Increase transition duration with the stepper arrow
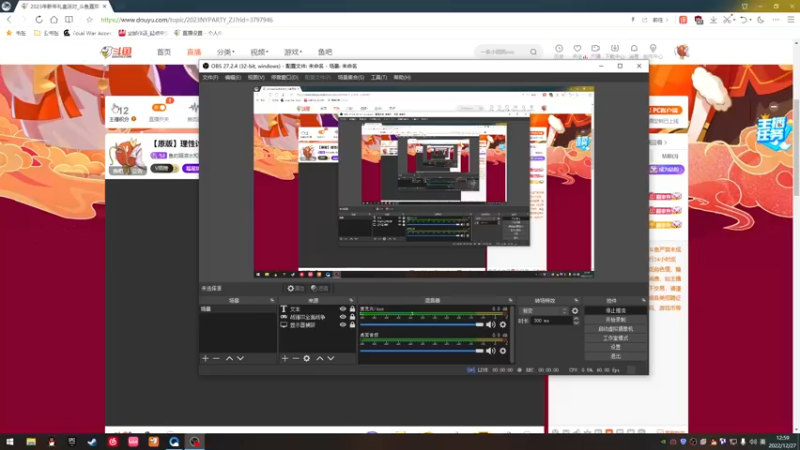This screenshot has height=450, width=800. coord(576,318)
